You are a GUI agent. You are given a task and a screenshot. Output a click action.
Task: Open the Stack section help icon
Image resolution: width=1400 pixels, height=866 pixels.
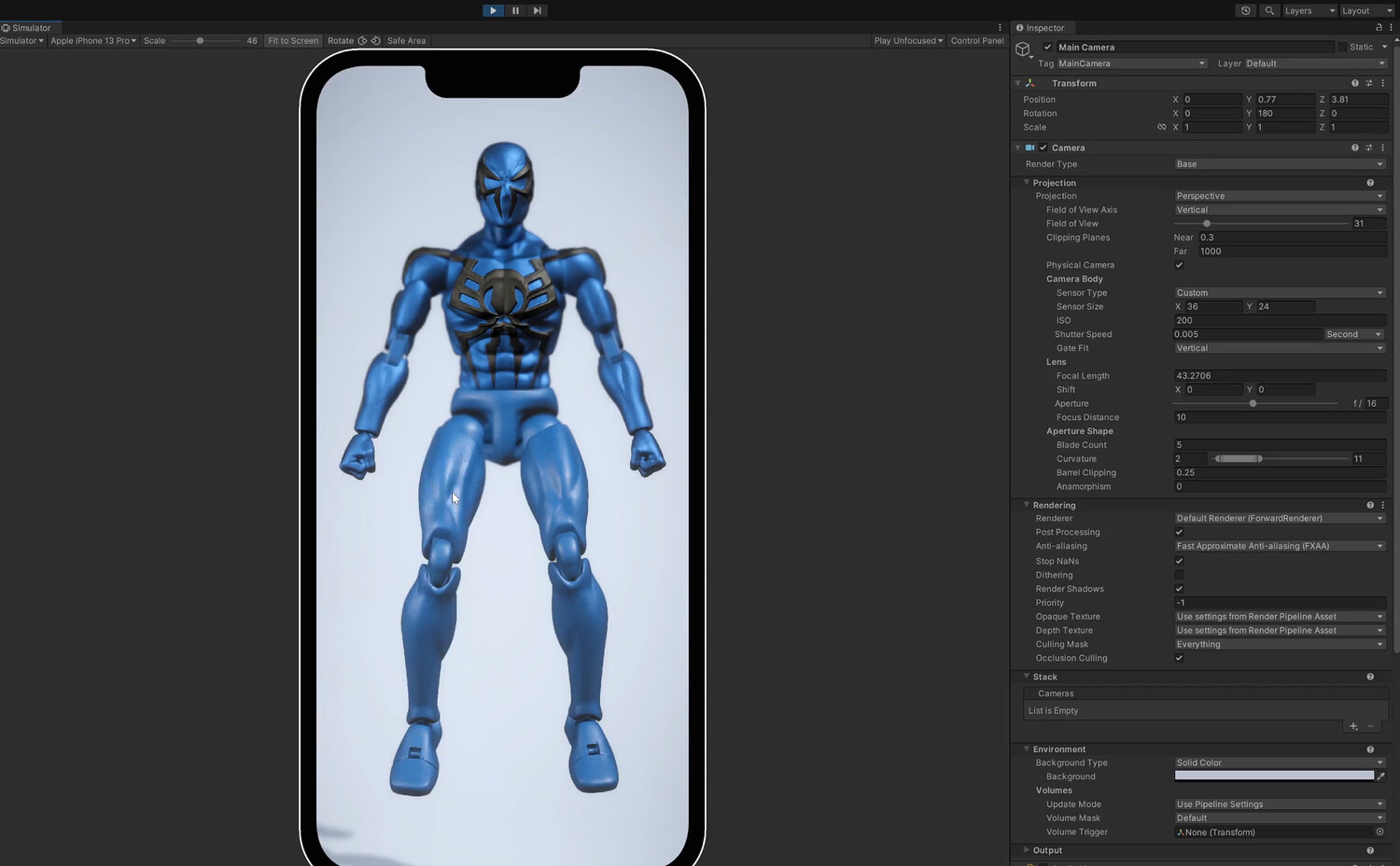pos(1370,677)
